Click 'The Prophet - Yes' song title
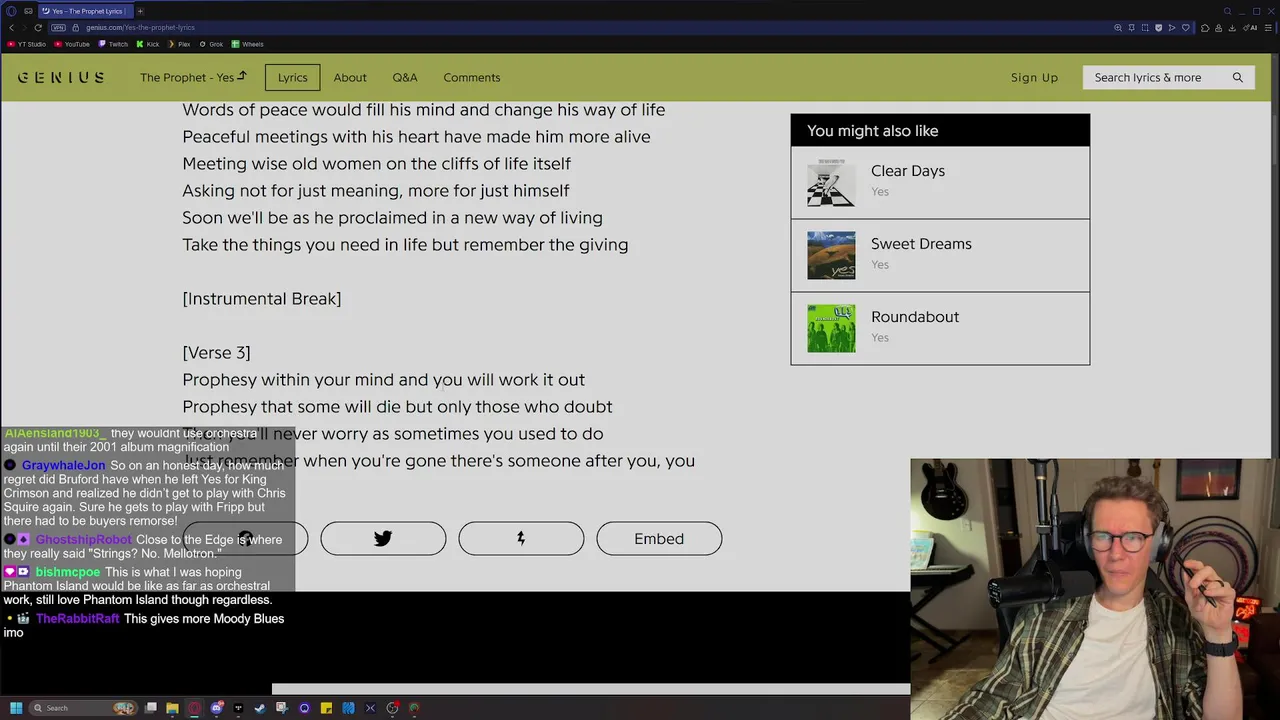1280x720 pixels. [x=193, y=77]
